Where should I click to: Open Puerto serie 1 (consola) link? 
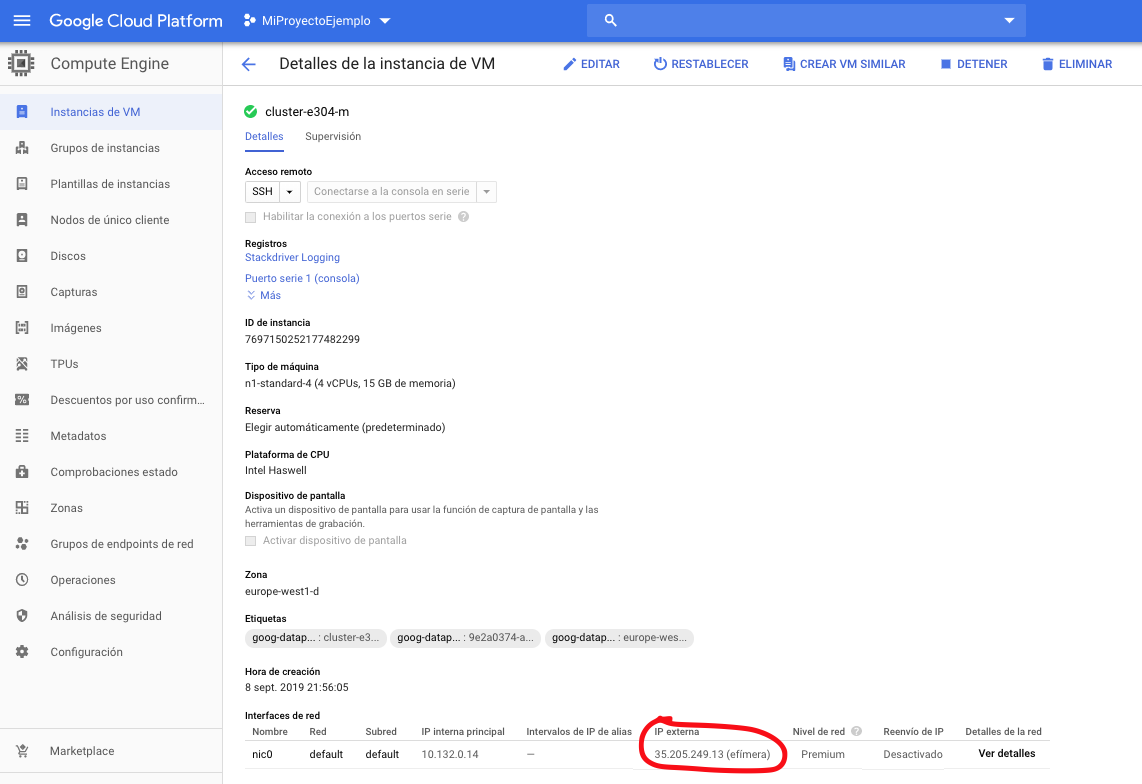pos(302,278)
